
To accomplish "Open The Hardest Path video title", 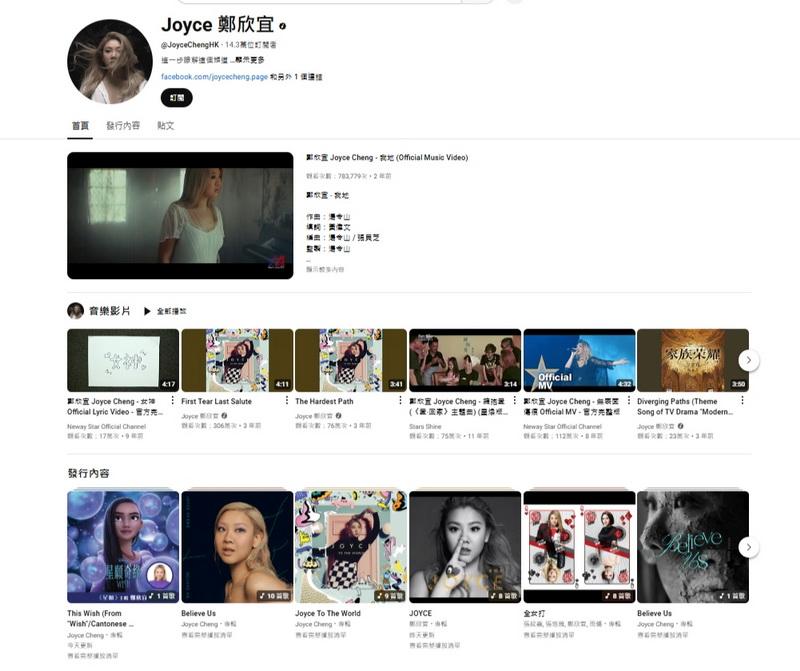I will 324,402.
